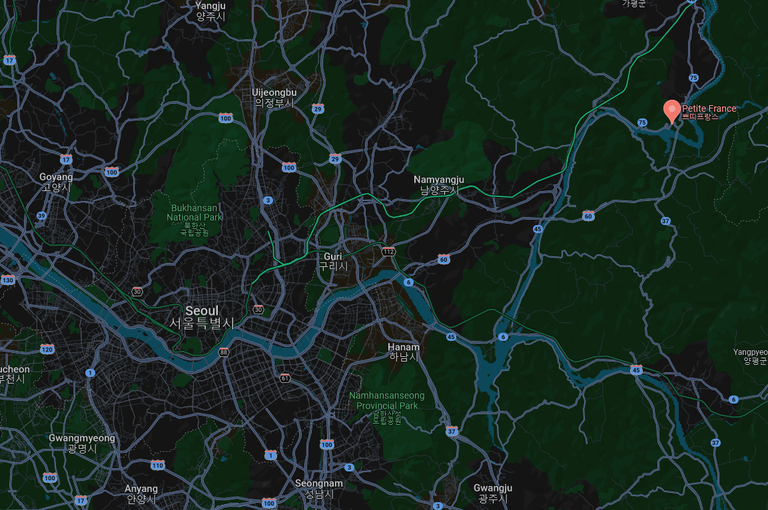
Task: Click the red Petite France location pin
Action: 672,111
